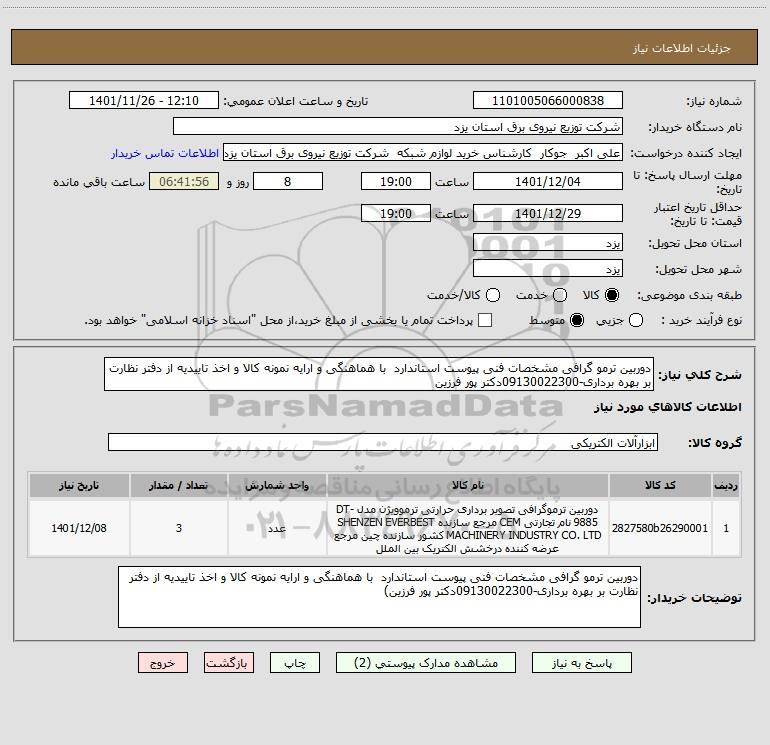The height and width of the screenshot is (745, 770).
Task: Click the requester field علی اکبر جوکار
Action: (x=423, y=153)
